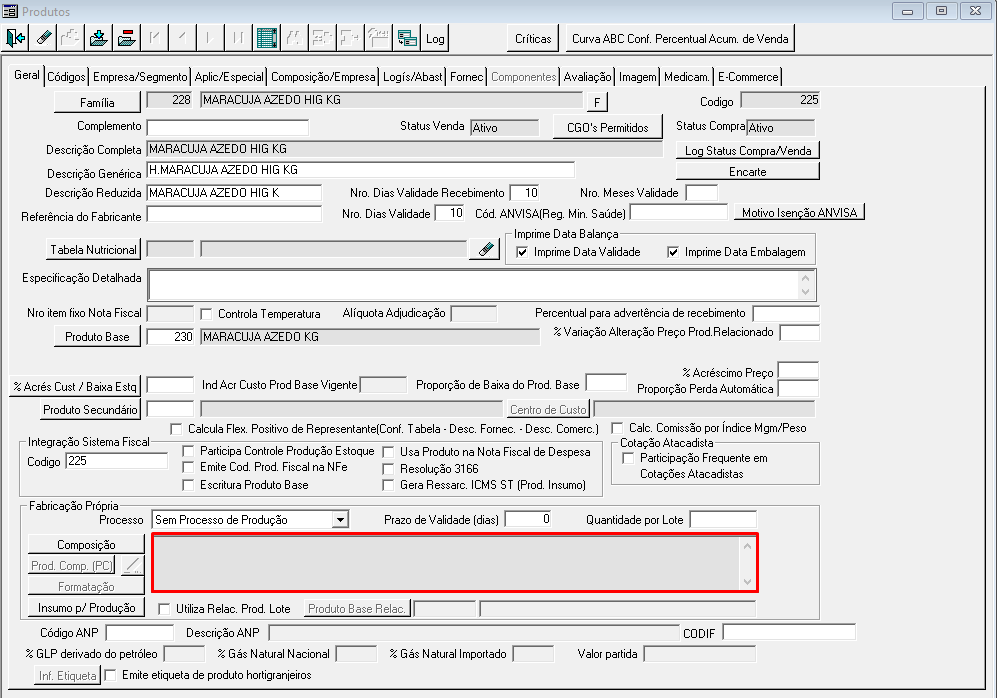Go to Logís/Abast tab

point(412,77)
